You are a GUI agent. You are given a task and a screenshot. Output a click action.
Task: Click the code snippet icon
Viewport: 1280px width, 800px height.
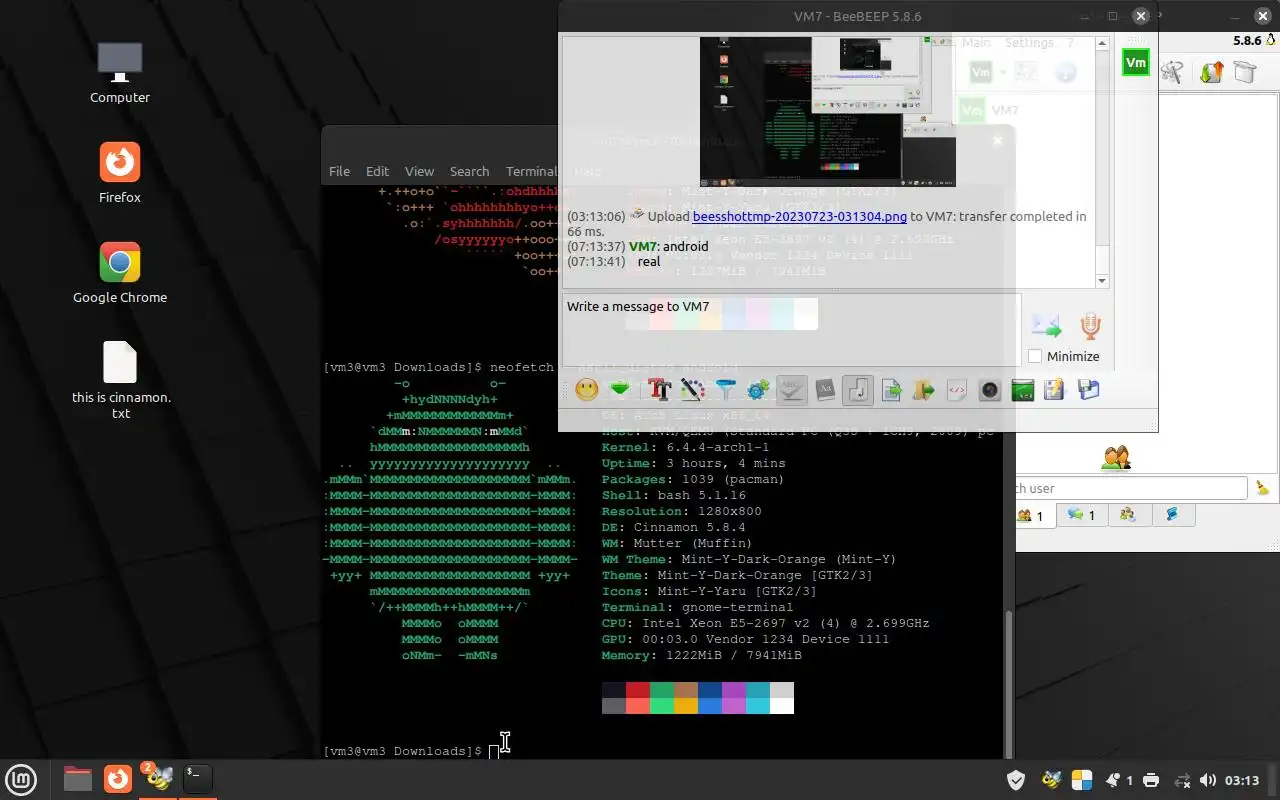pos(957,390)
